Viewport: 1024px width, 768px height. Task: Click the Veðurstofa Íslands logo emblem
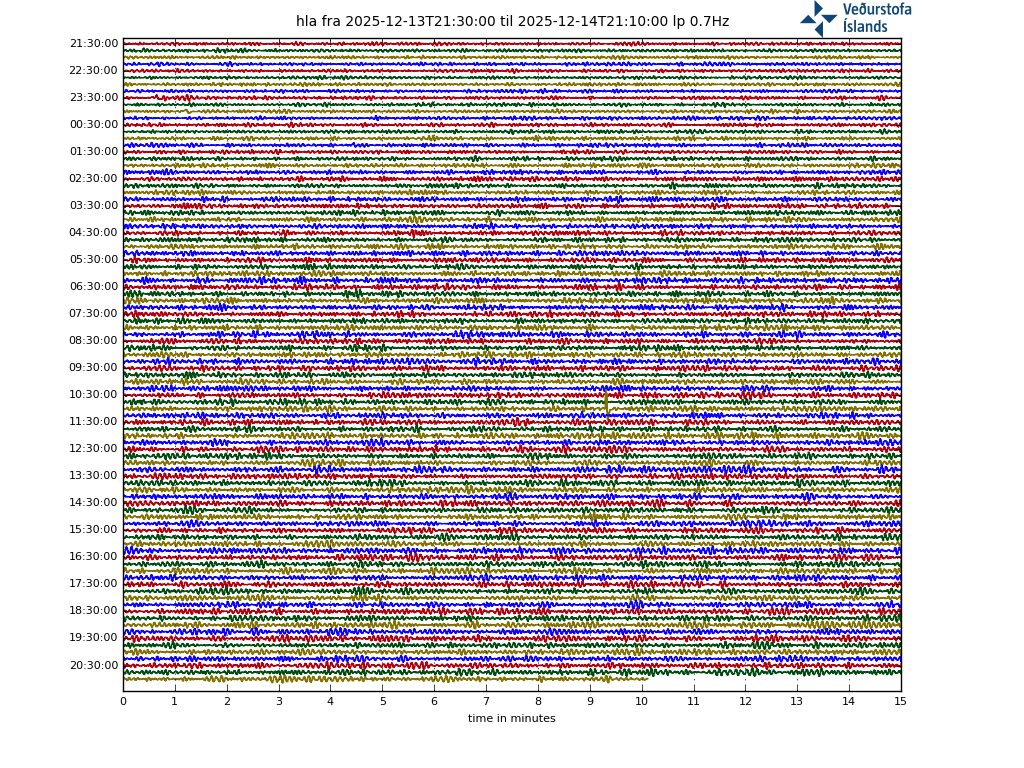818,18
